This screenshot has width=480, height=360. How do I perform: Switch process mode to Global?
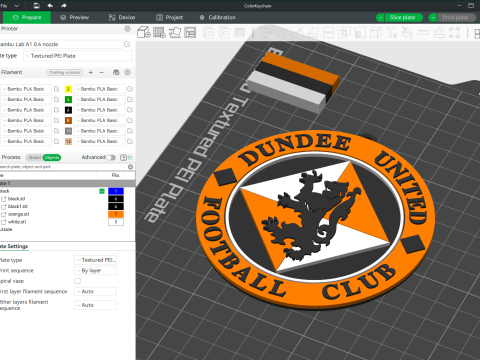[34, 157]
